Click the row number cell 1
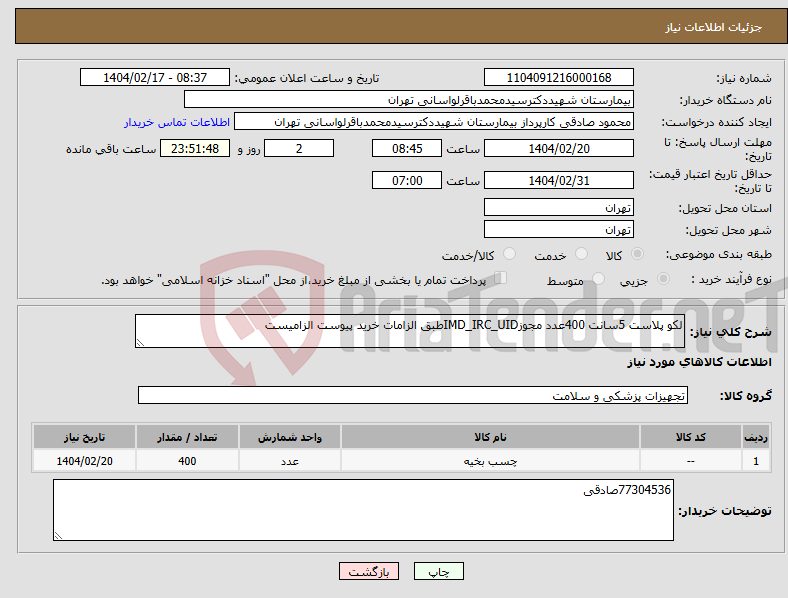 756,461
